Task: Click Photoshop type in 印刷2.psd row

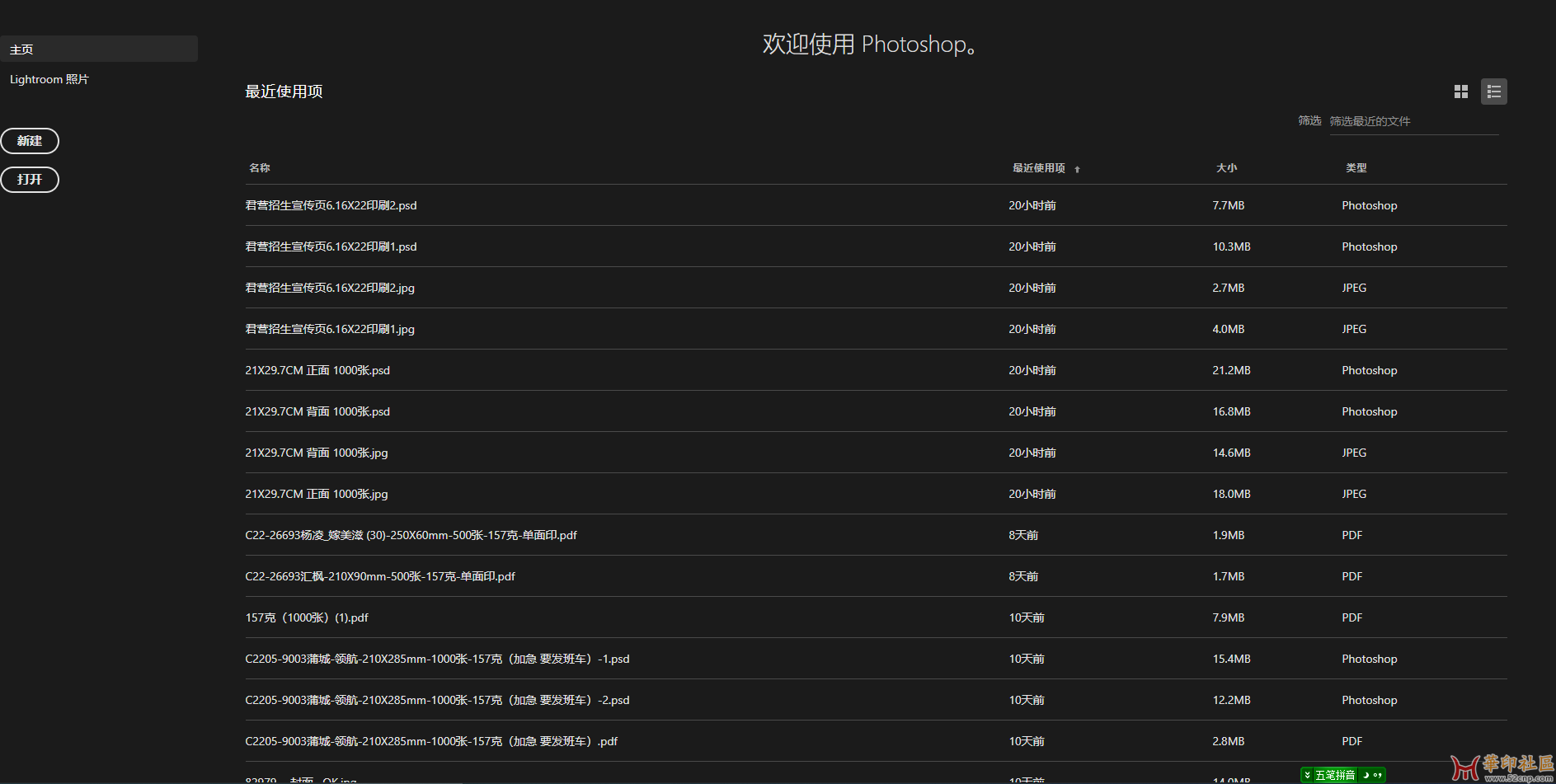Action: click(x=1370, y=205)
